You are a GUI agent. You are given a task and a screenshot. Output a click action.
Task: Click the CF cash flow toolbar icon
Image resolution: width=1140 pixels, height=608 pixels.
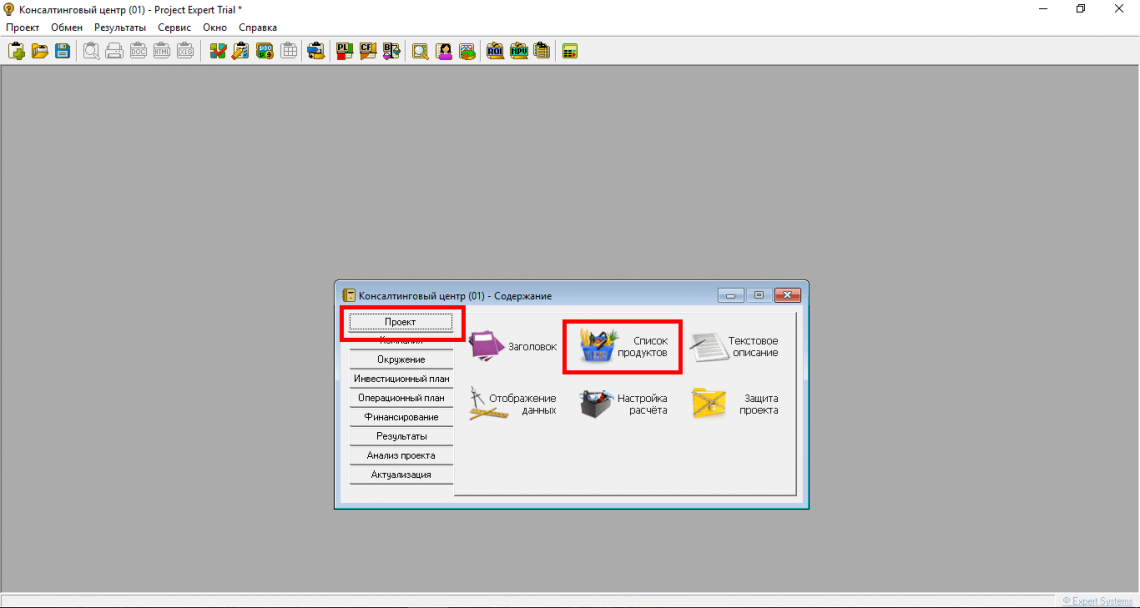(368, 51)
